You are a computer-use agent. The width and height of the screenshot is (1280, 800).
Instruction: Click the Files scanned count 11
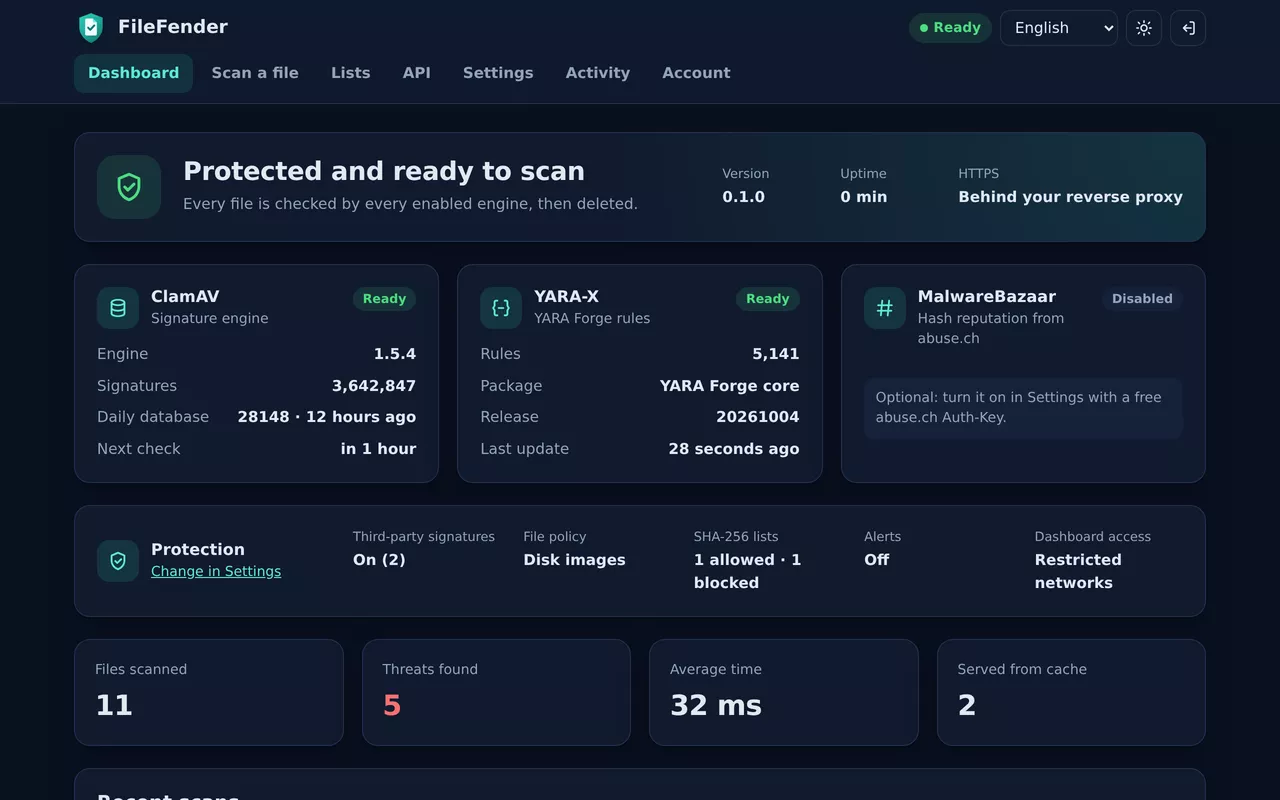pos(114,705)
